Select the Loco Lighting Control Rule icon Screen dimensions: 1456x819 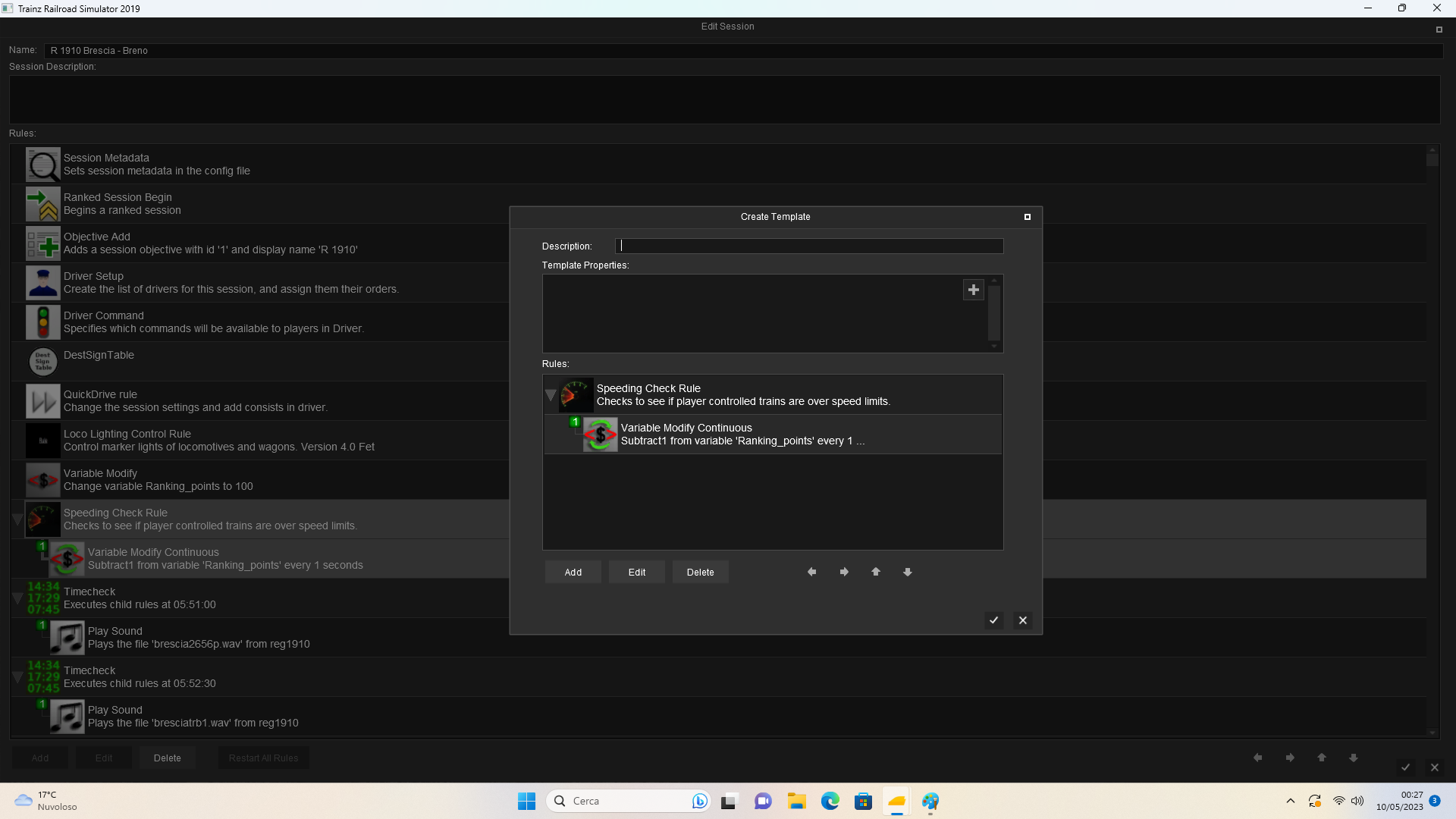43,441
